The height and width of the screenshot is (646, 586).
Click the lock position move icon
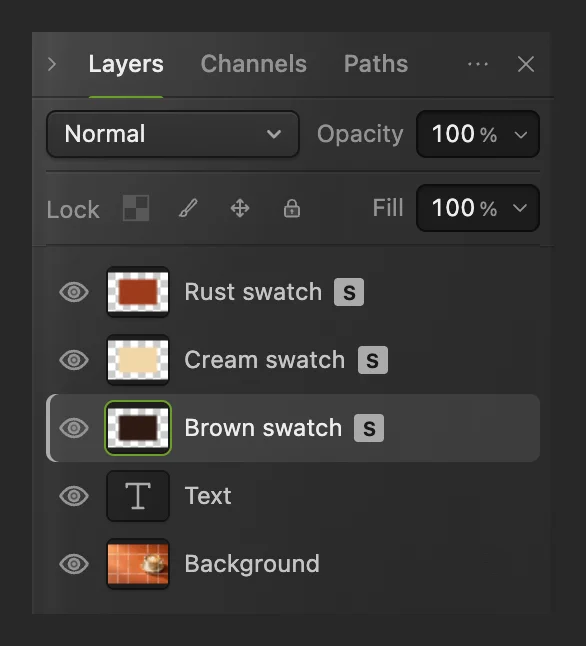(x=240, y=208)
